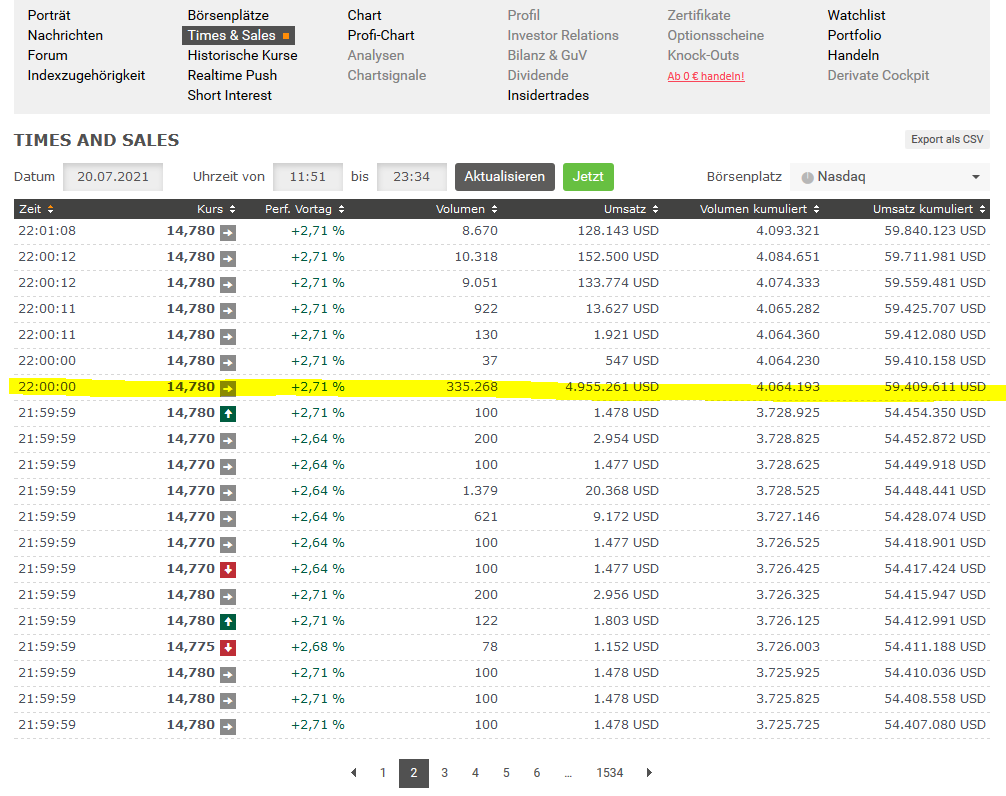
Task: Sort by Umsatz kumuliert arrows
Action: [982, 209]
